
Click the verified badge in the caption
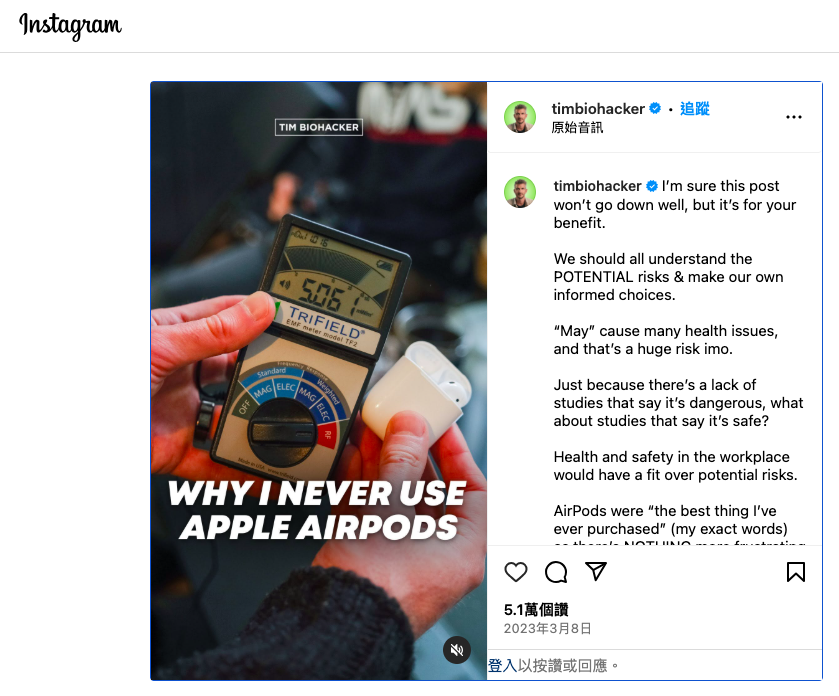click(651, 186)
